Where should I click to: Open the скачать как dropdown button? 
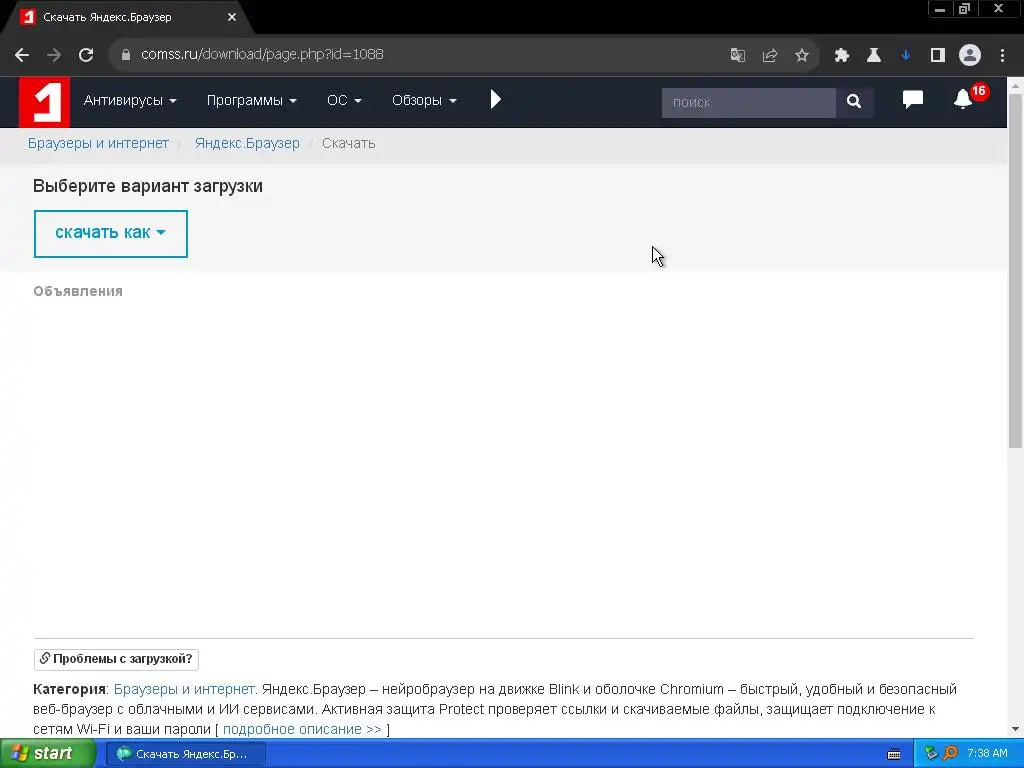[110, 234]
